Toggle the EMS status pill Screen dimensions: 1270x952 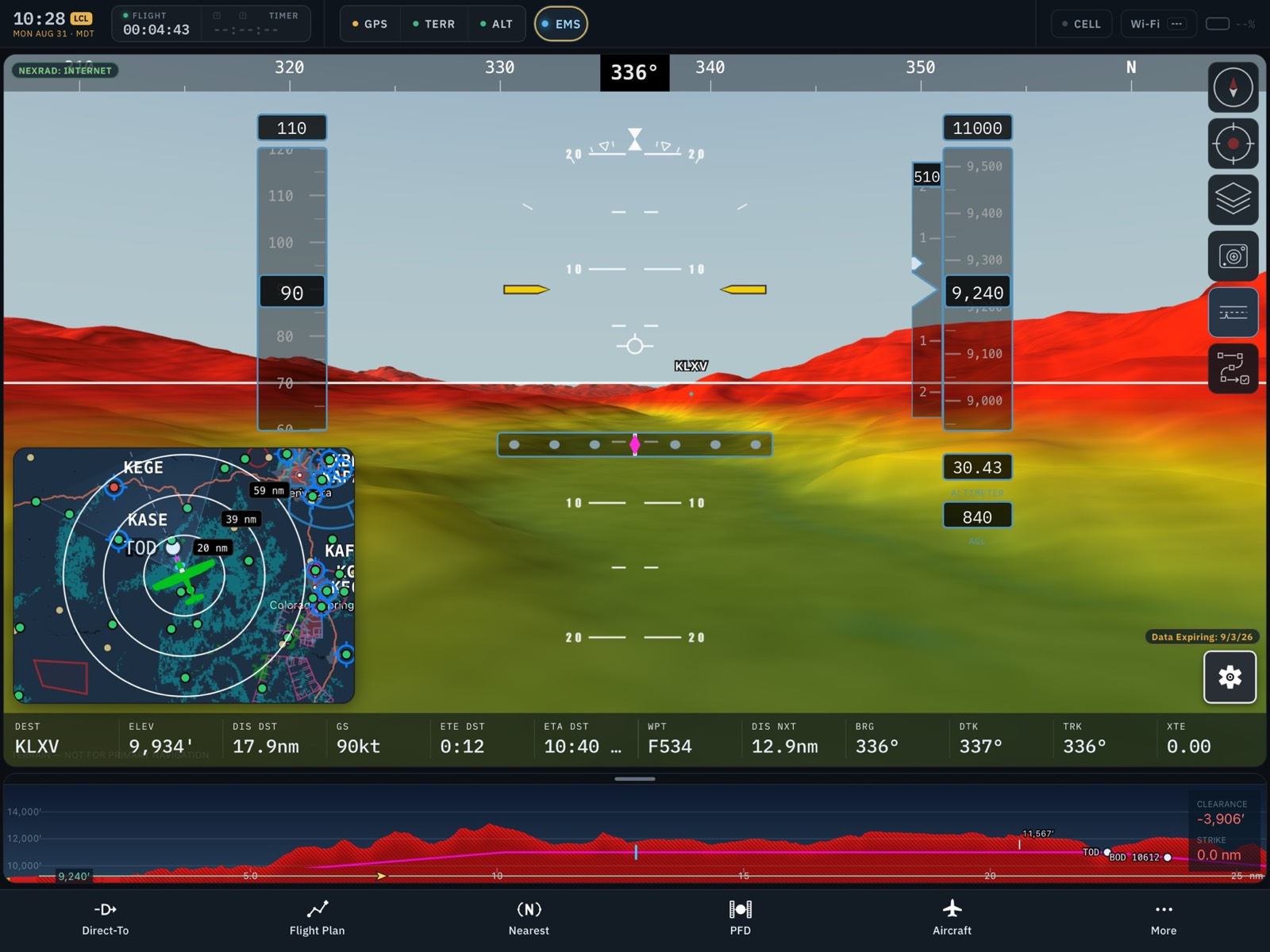pos(561,24)
